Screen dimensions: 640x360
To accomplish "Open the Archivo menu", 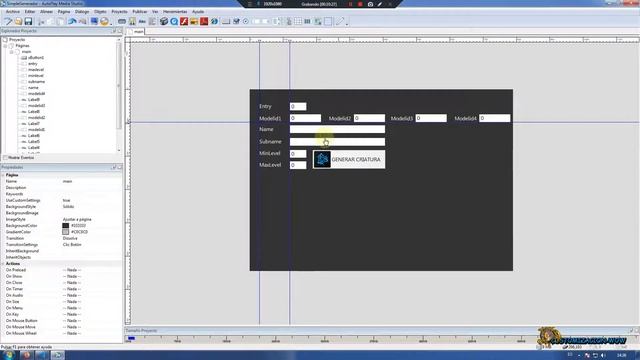I will coord(13,12).
